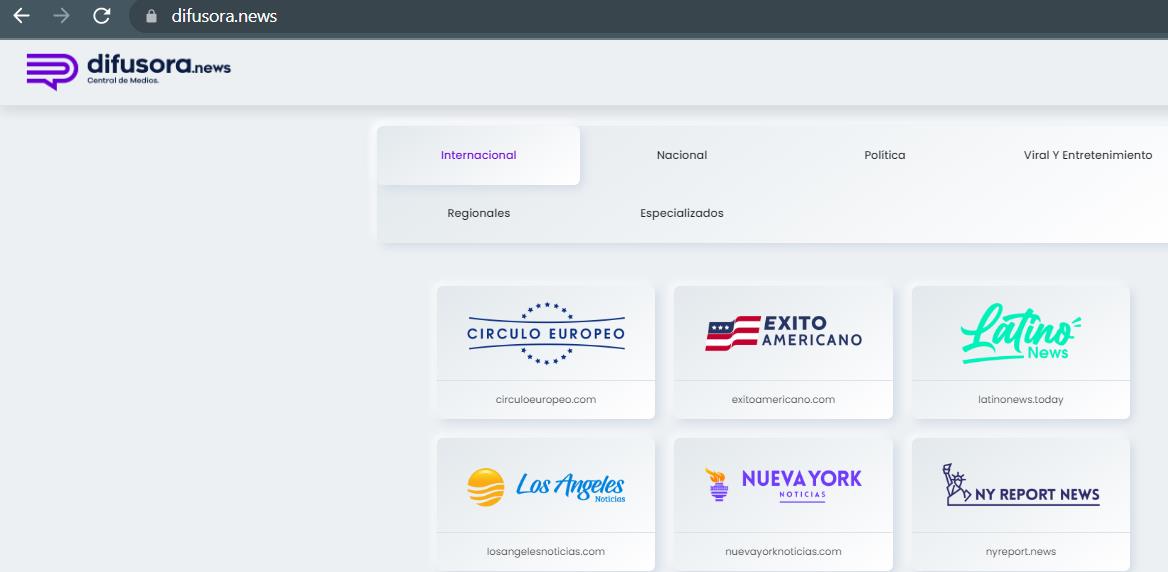Image resolution: width=1168 pixels, height=572 pixels.
Task: Click the "Central de Medios." tagline
Action: pos(123,80)
